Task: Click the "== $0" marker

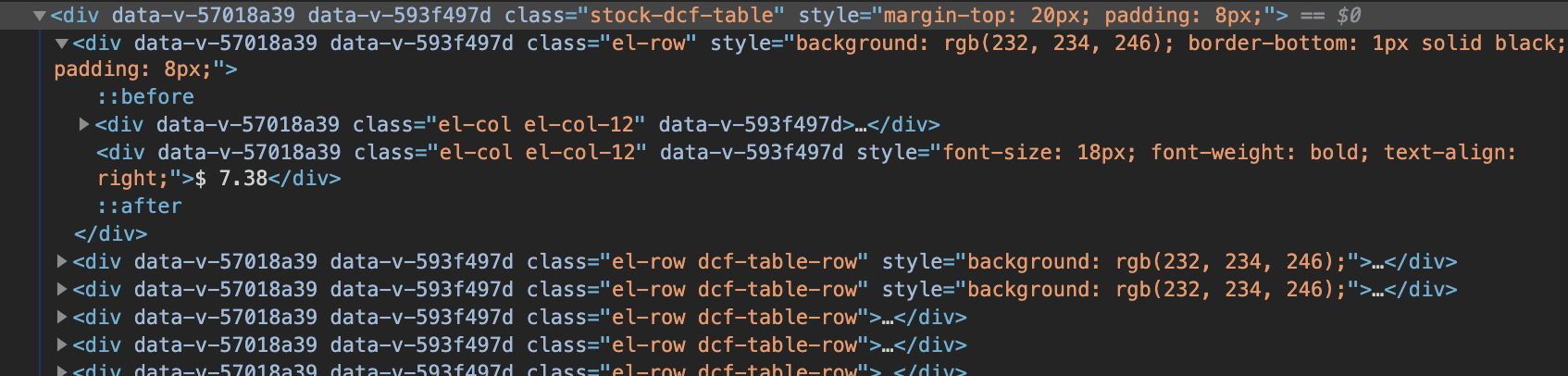Action: pyautogui.click(x=1330, y=16)
